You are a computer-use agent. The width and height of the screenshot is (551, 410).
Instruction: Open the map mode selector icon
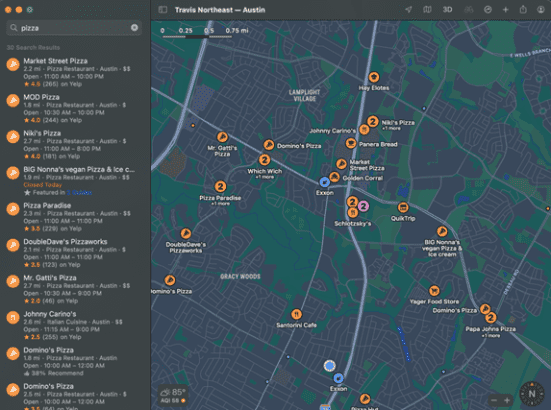[x=427, y=10]
